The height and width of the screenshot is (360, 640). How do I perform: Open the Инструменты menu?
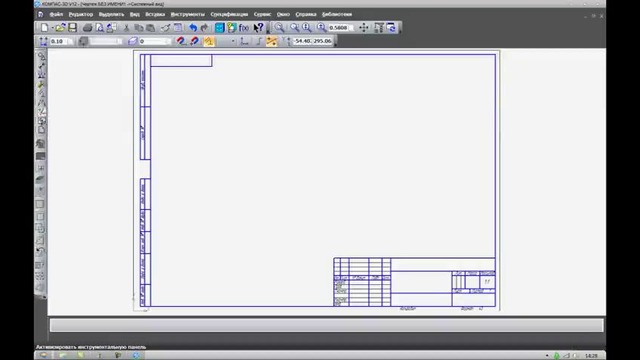pyautogui.click(x=188, y=14)
